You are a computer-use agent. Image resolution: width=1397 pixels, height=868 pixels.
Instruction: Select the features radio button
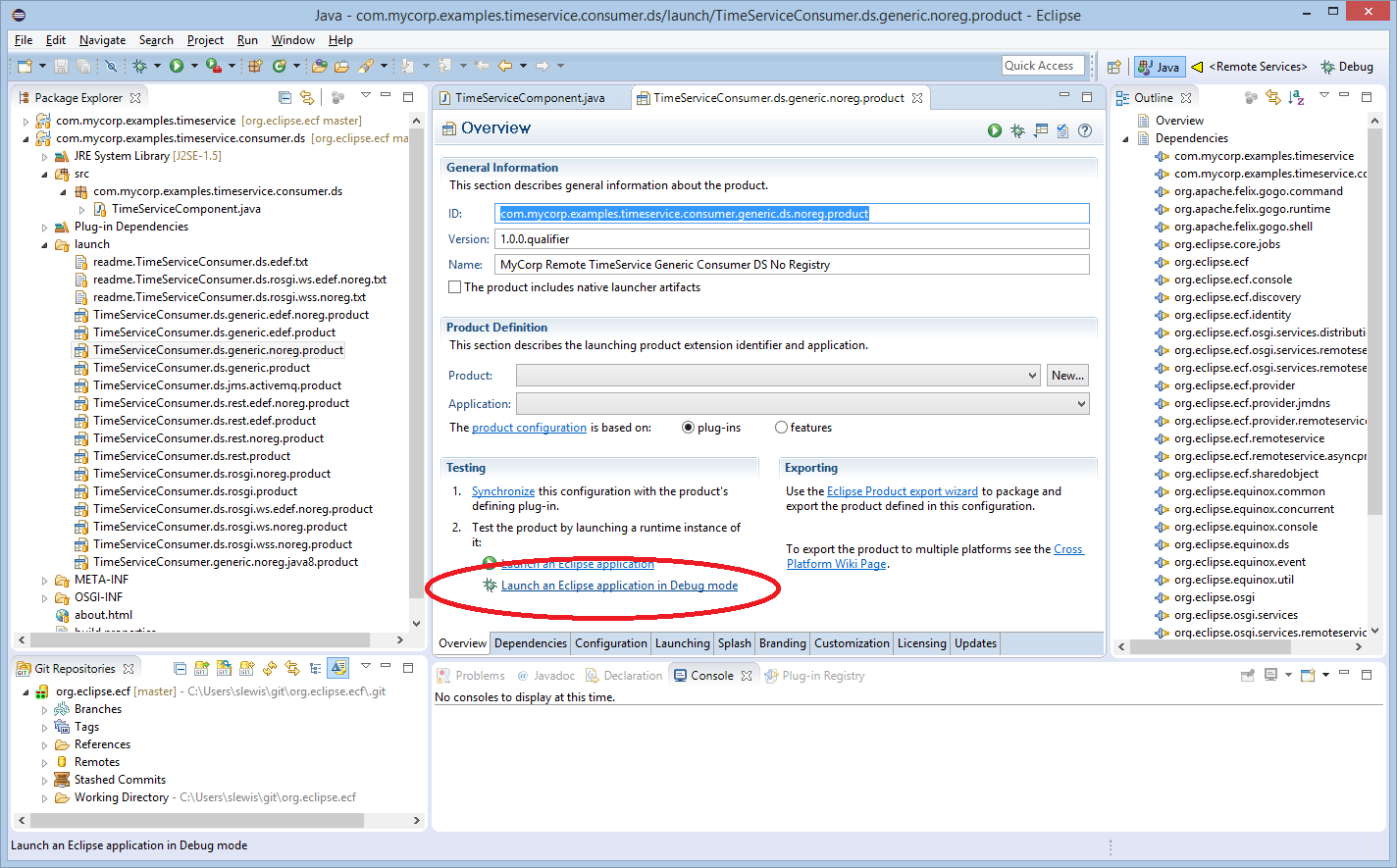click(781, 428)
